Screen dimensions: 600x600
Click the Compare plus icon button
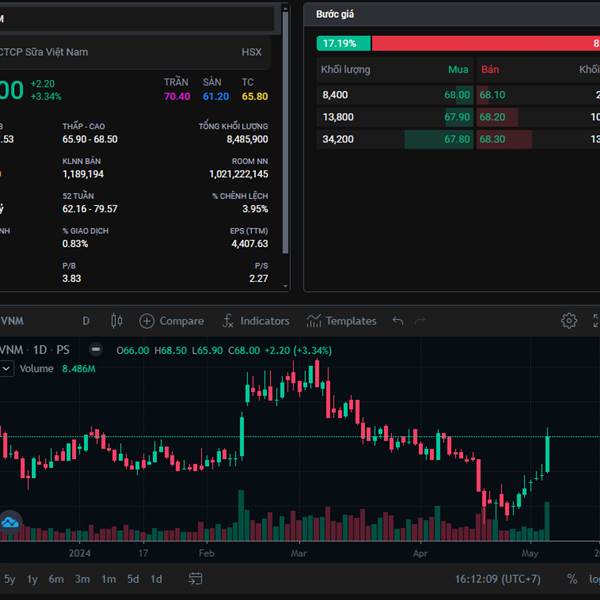tap(147, 321)
